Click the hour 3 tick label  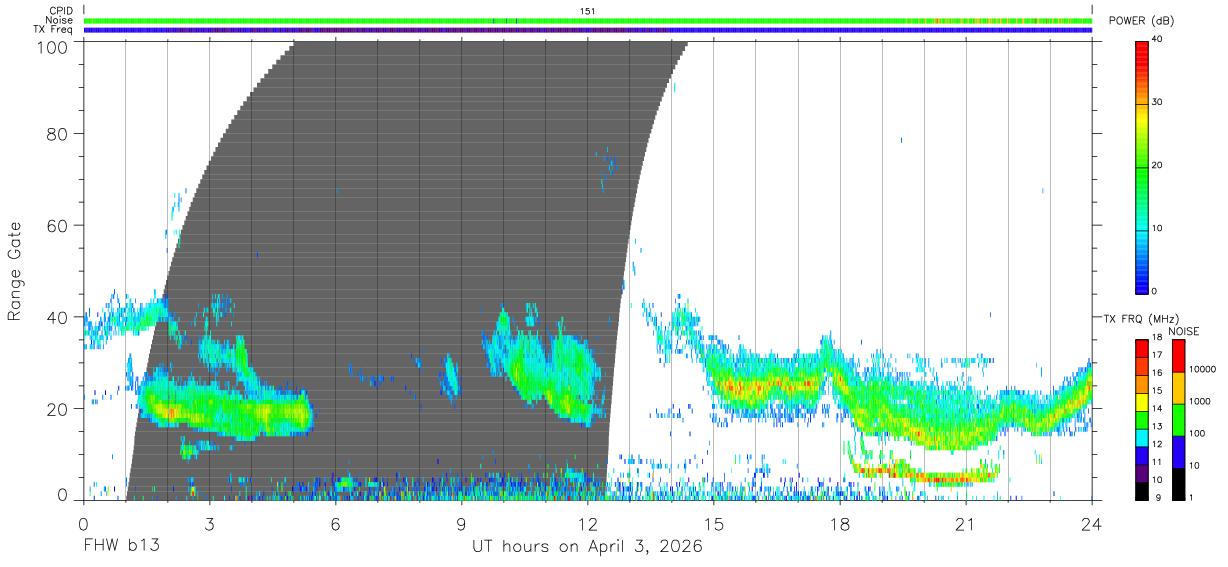[209, 523]
